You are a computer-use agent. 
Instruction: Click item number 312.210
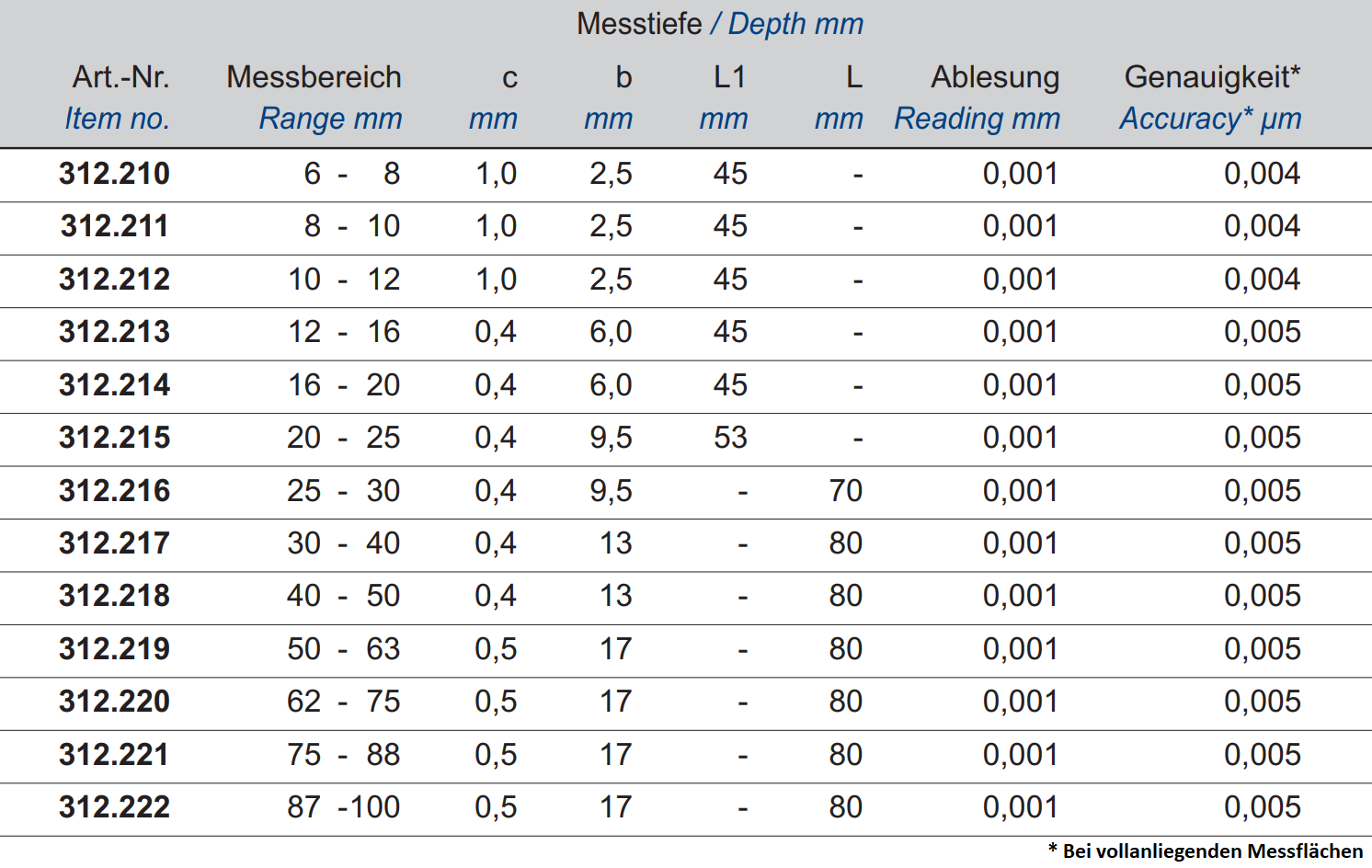point(115,174)
